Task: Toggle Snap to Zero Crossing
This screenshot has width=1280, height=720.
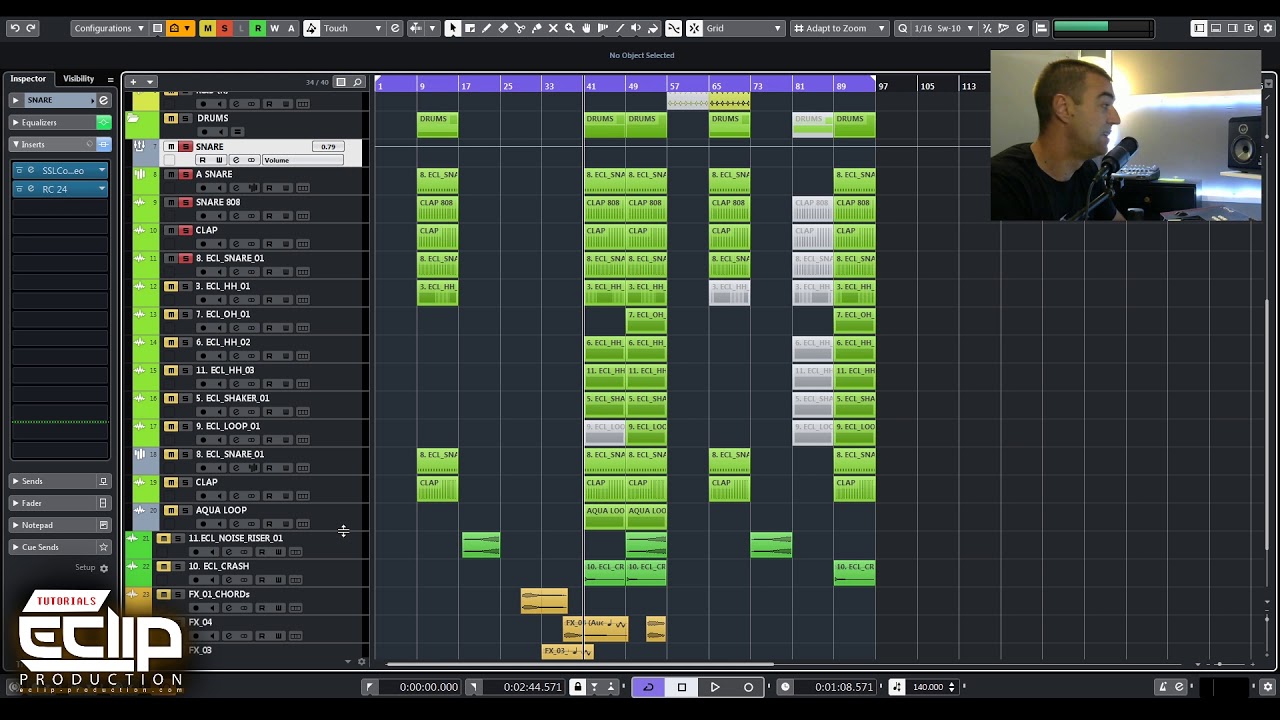Action: click(x=674, y=28)
